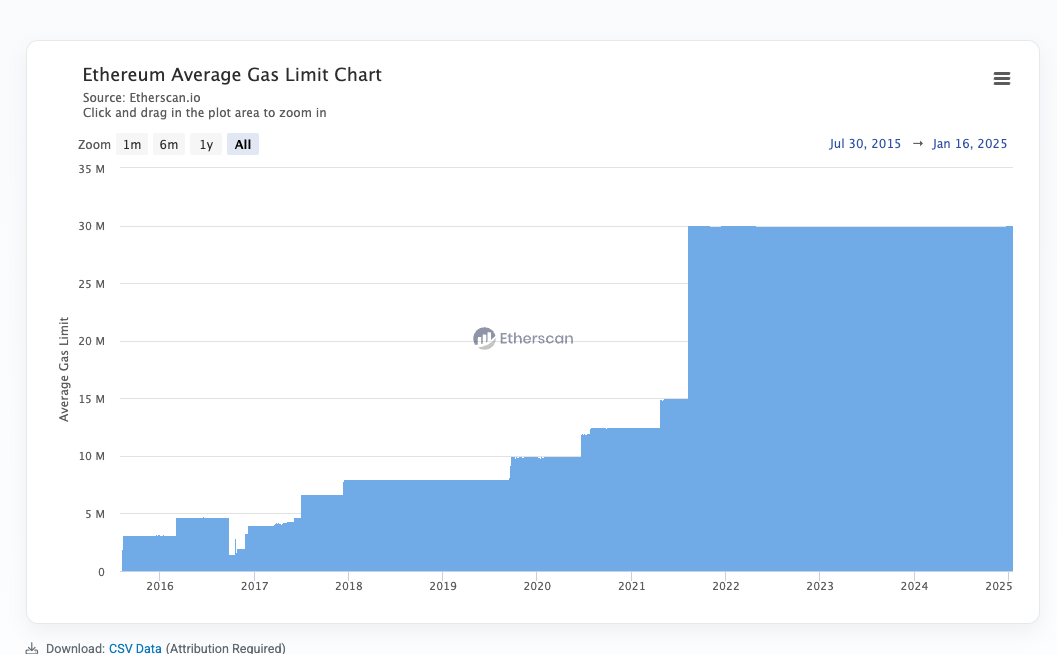Click the Zoom label before range buttons
The width and height of the screenshot is (1057, 654).
[x=94, y=145]
